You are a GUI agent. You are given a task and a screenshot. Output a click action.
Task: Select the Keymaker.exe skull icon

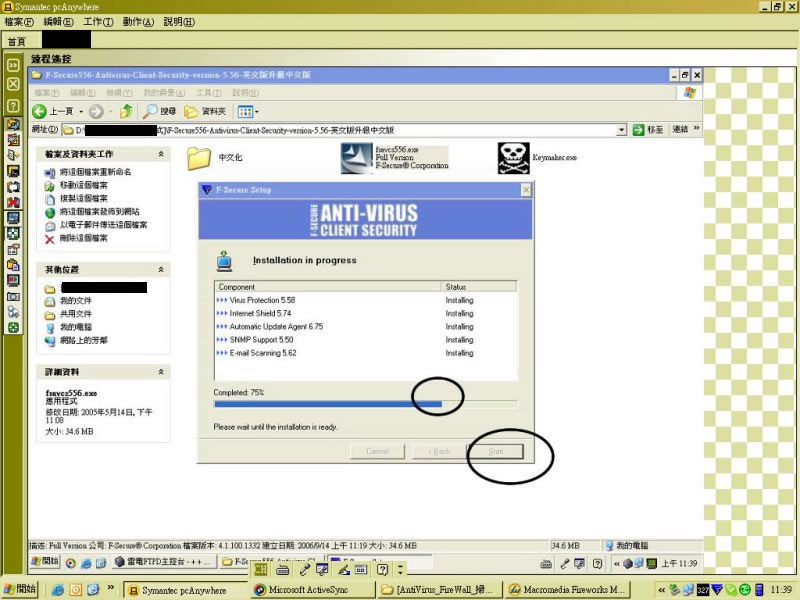pos(513,158)
